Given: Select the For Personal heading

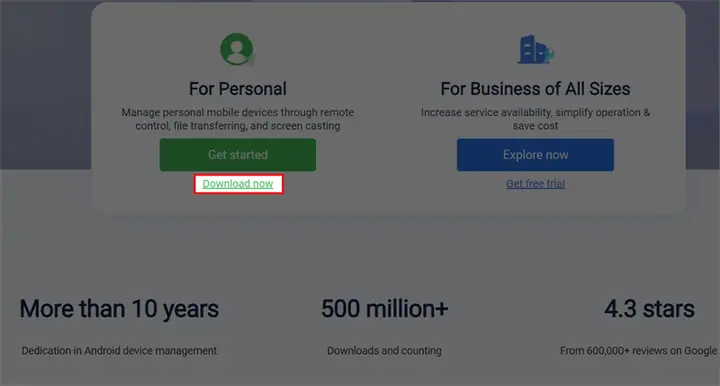Looking at the screenshot, I should (x=238, y=89).
